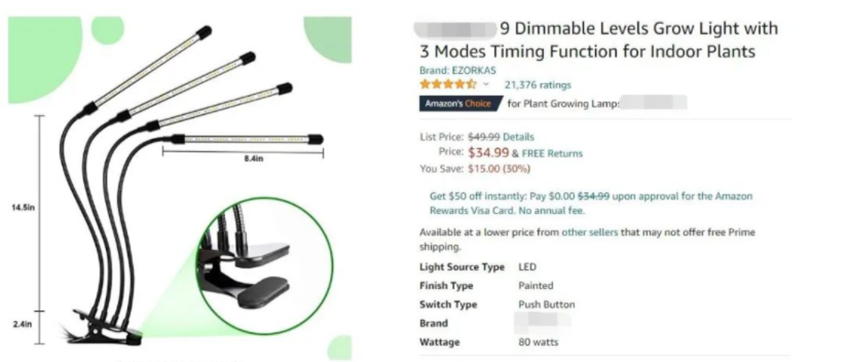Click the list price Details link
847x362 pixels.
point(518,137)
